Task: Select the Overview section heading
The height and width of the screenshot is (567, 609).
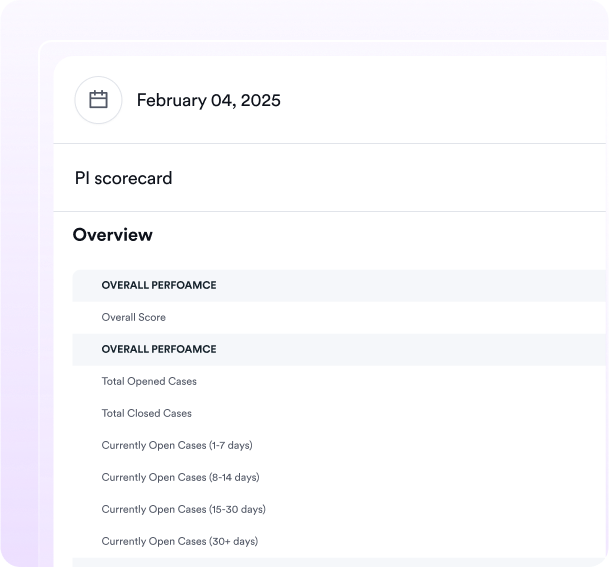Action: tap(112, 235)
